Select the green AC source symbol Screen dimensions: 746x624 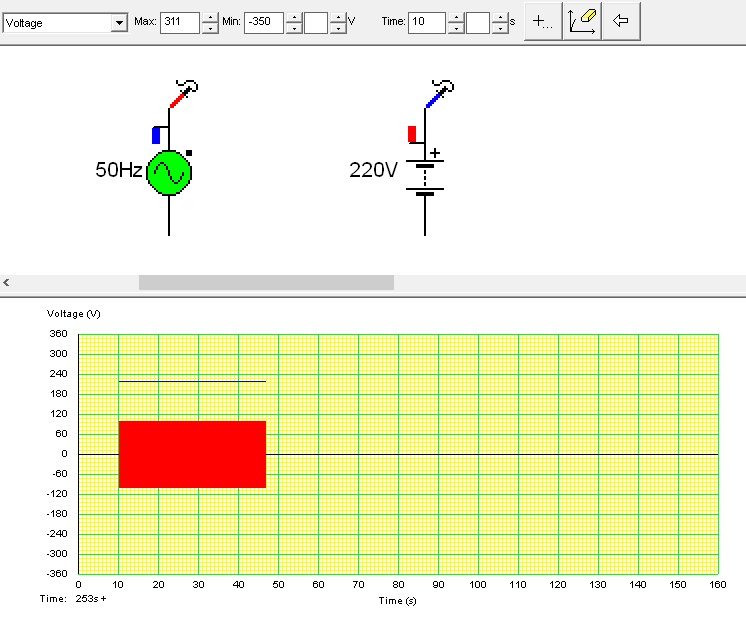169,173
